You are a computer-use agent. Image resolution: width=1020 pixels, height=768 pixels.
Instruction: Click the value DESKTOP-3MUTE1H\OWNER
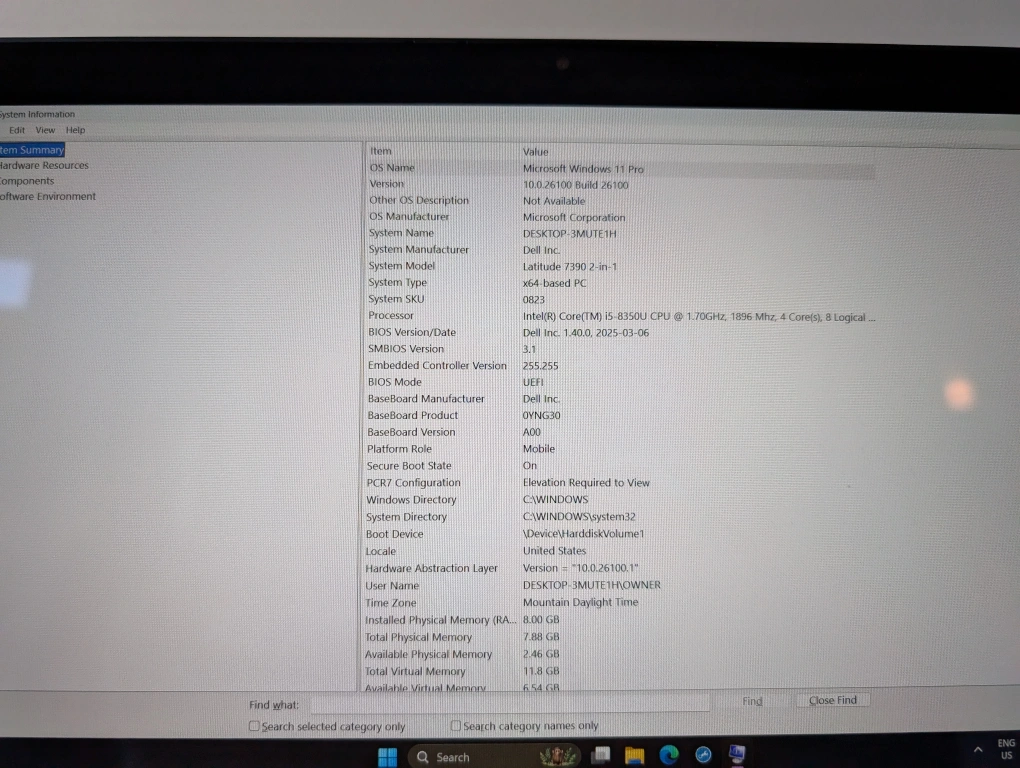click(x=592, y=585)
